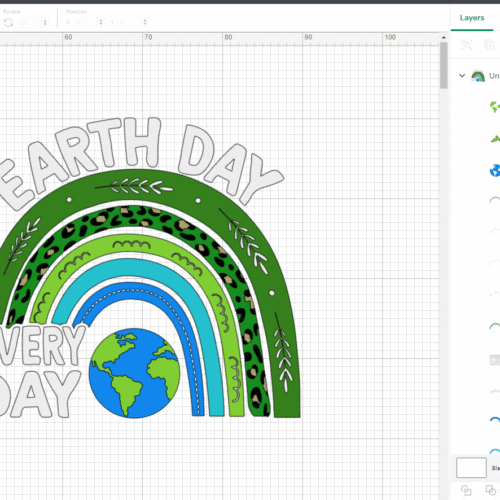Select the gray text layer thumbnail
This screenshot has height=500, width=500.
coord(495,360)
